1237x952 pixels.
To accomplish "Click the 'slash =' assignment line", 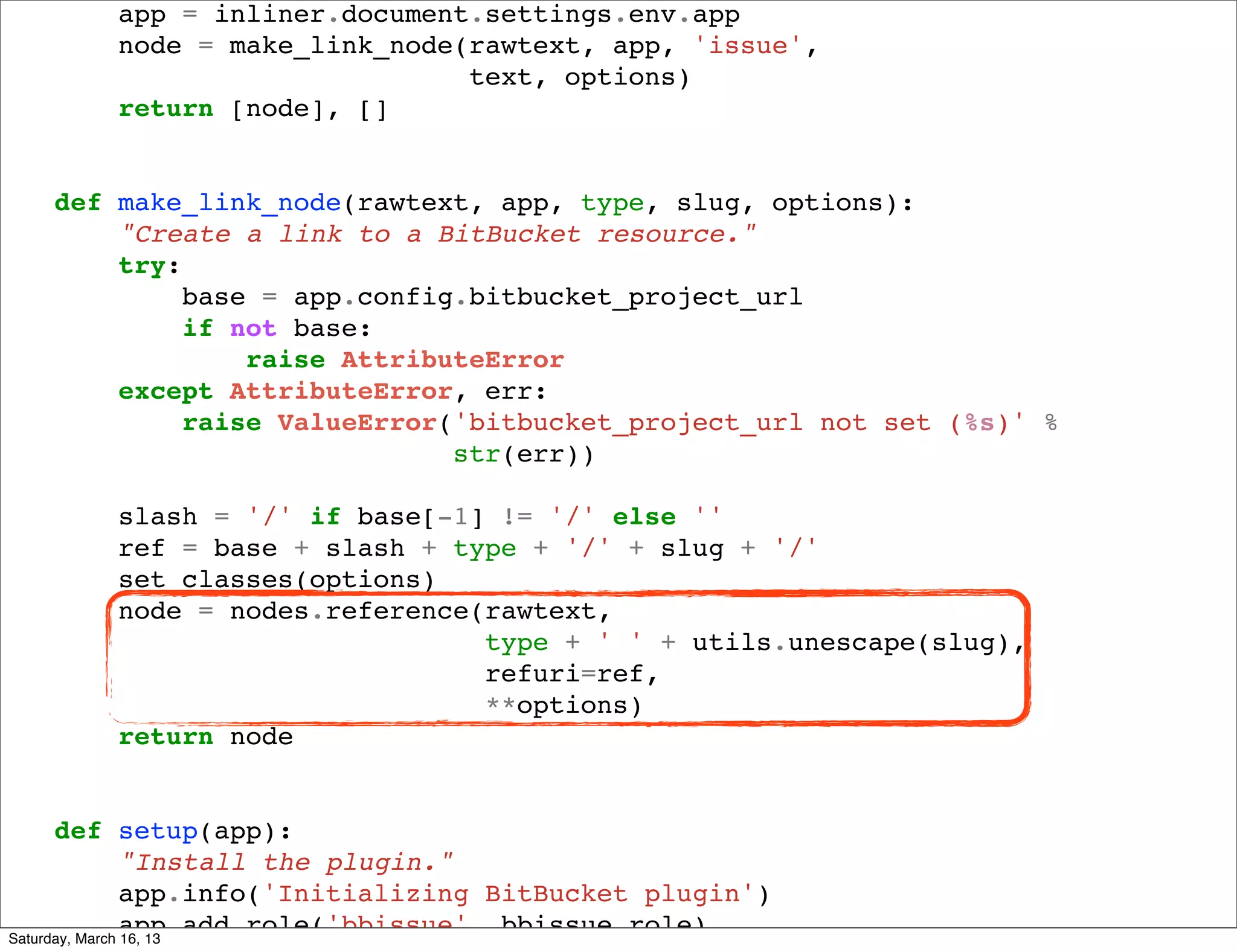I will pyautogui.click(x=420, y=518).
